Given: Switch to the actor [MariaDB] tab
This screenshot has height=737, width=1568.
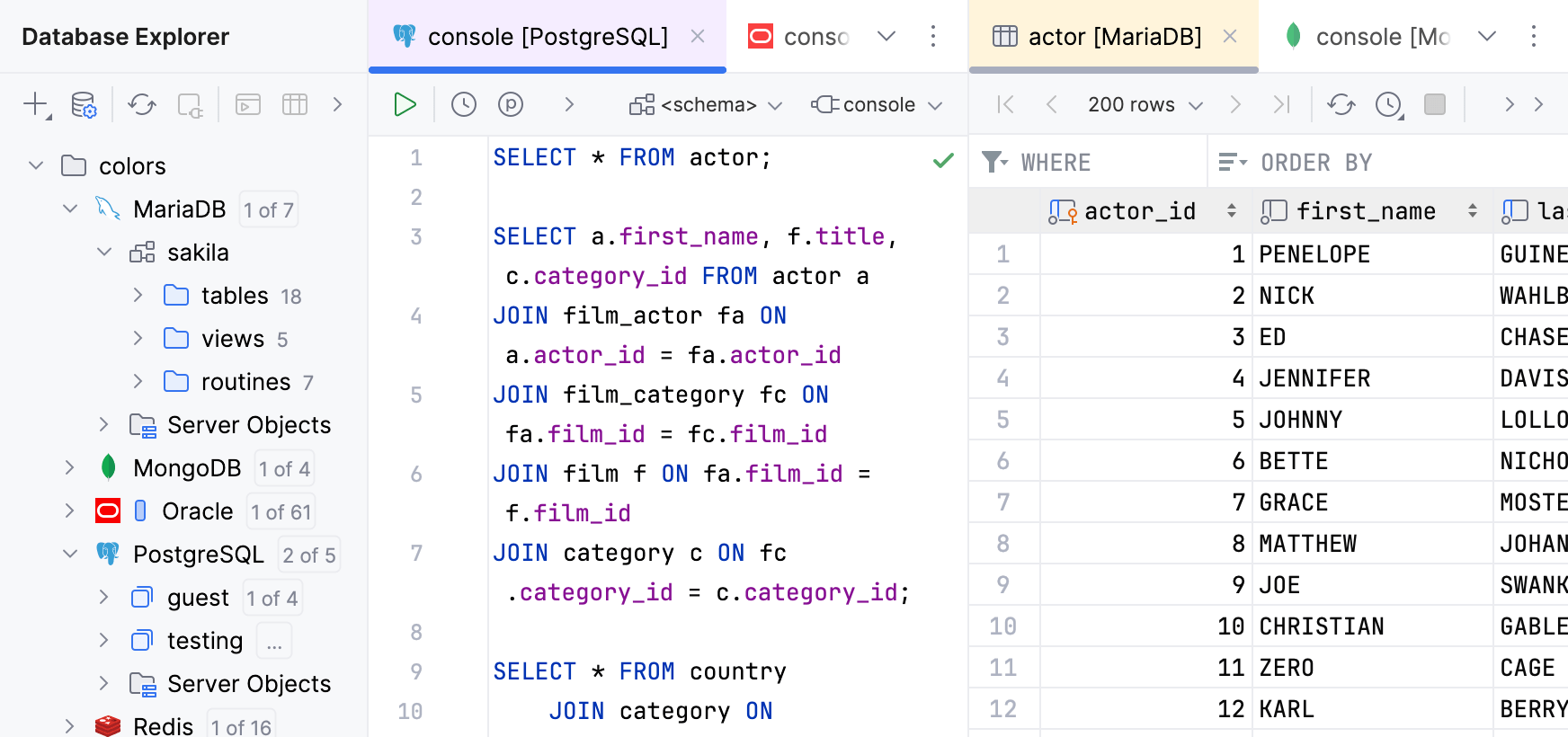Looking at the screenshot, I should [1113, 37].
